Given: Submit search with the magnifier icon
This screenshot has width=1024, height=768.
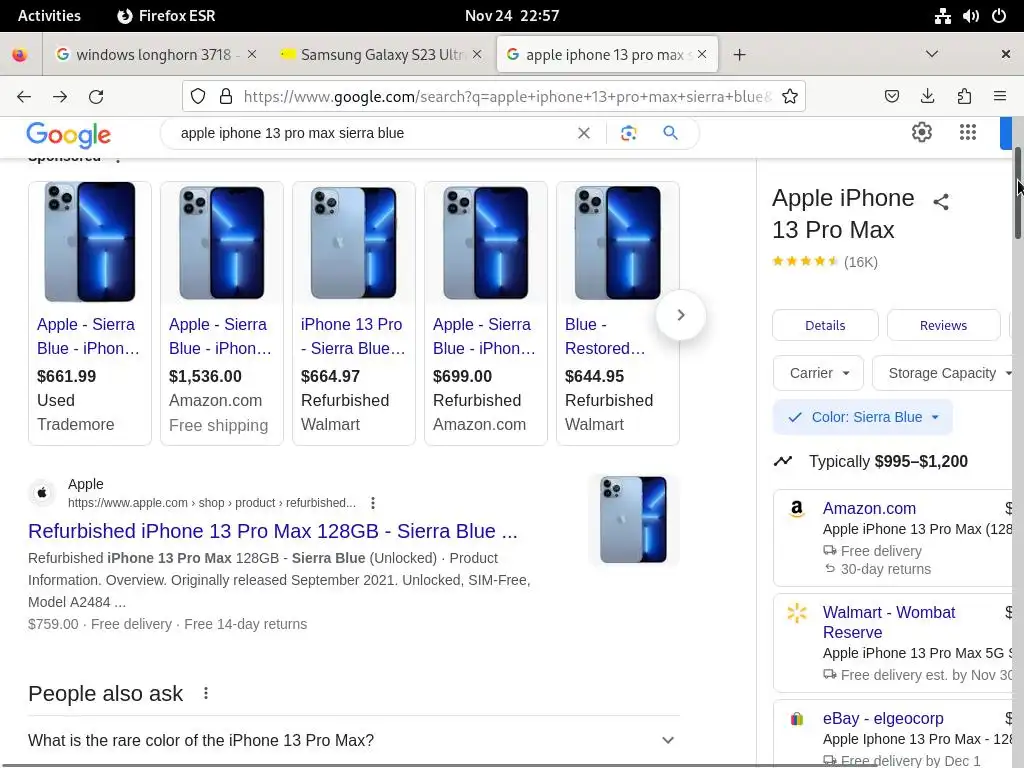Looking at the screenshot, I should coord(670,133).
